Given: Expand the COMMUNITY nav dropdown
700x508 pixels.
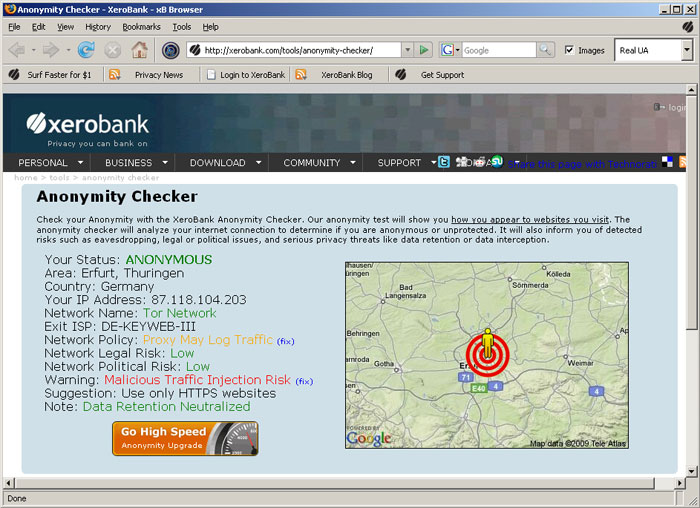Looking at the screenshot, I should (x=353, y=162).
